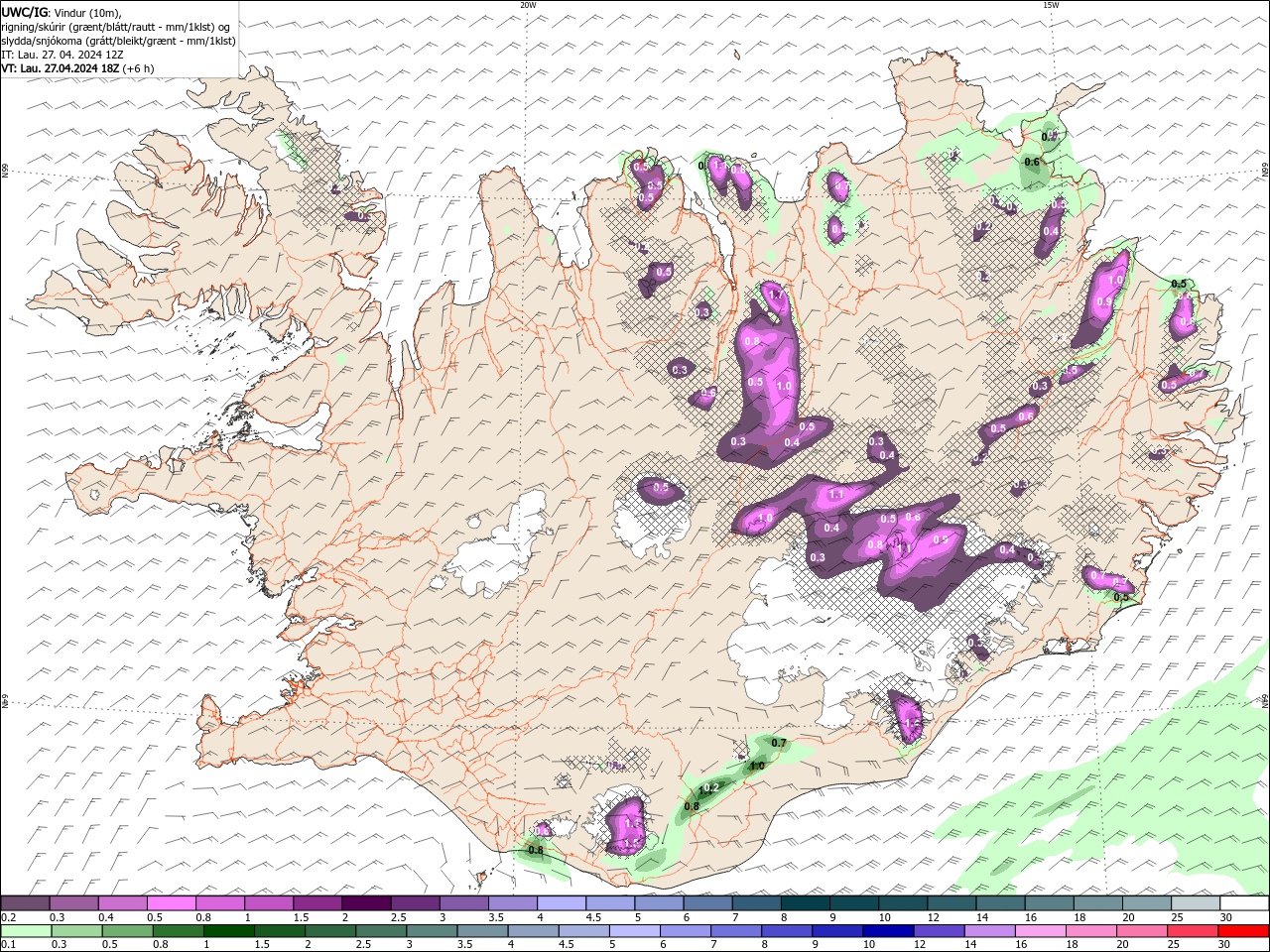The image size is (1270, 952).
Task: Select the top-row light gray swatch at 25
Action: click(1195, 902)
